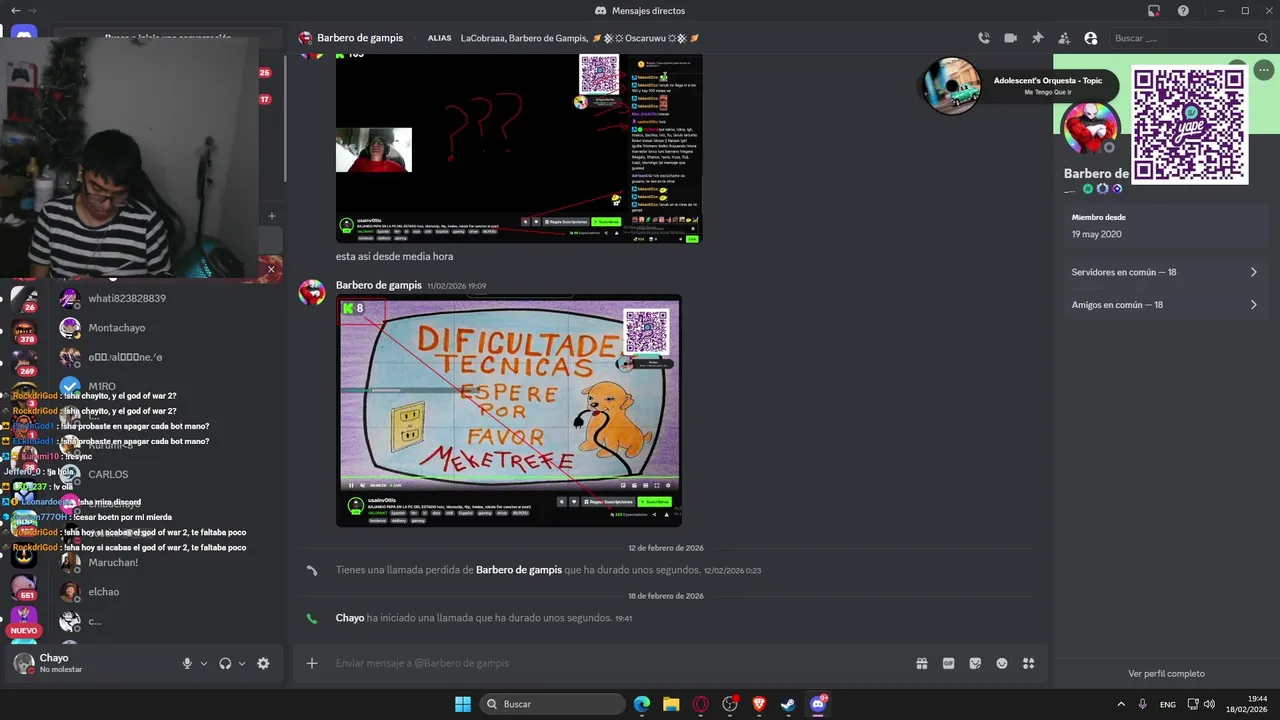Open pinned messages

click(x=1037, y=38)
